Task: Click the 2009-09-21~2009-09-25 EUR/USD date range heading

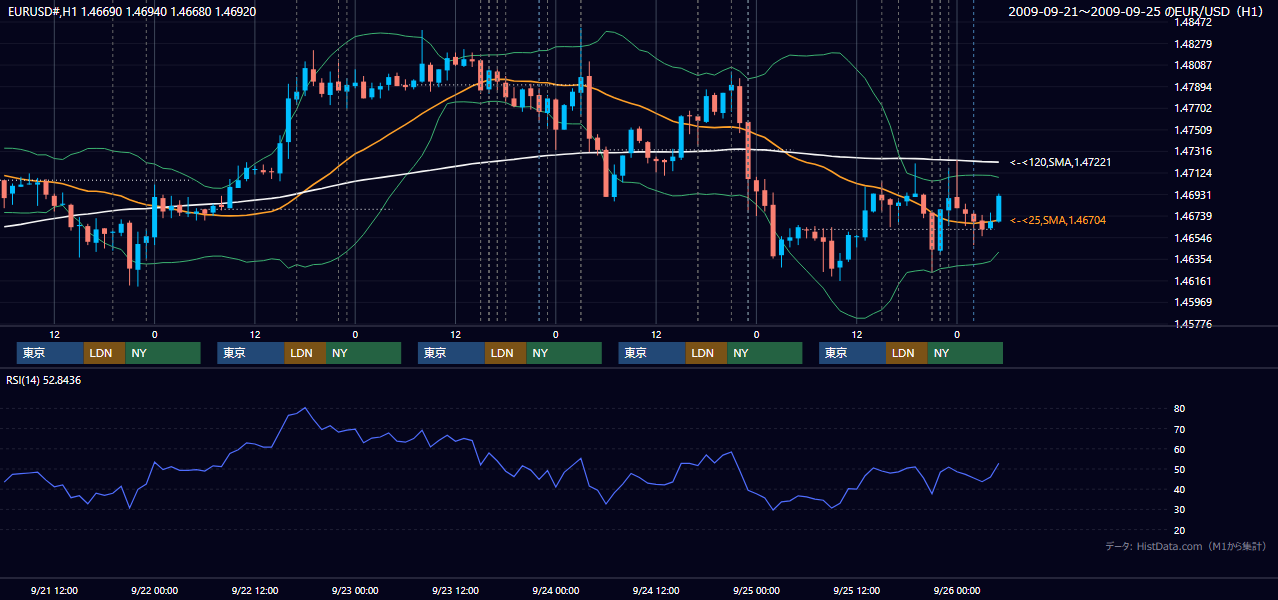Action: pyautogui.click(x=1137, y=12)
